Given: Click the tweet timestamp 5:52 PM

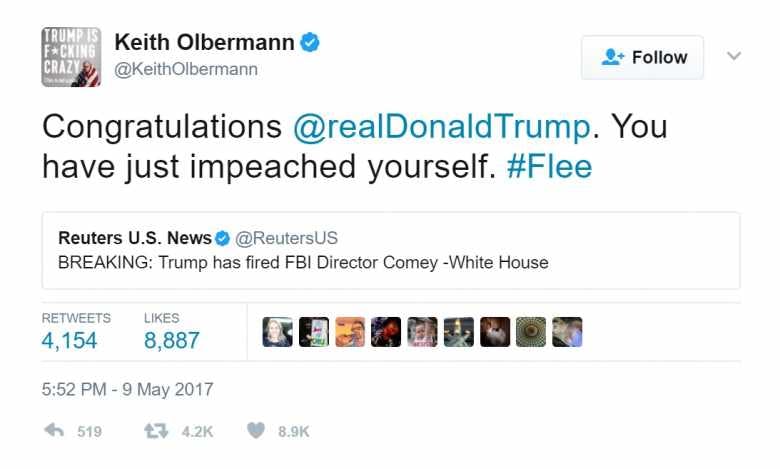Looking at the screenshot, I should tap(127, 389).
